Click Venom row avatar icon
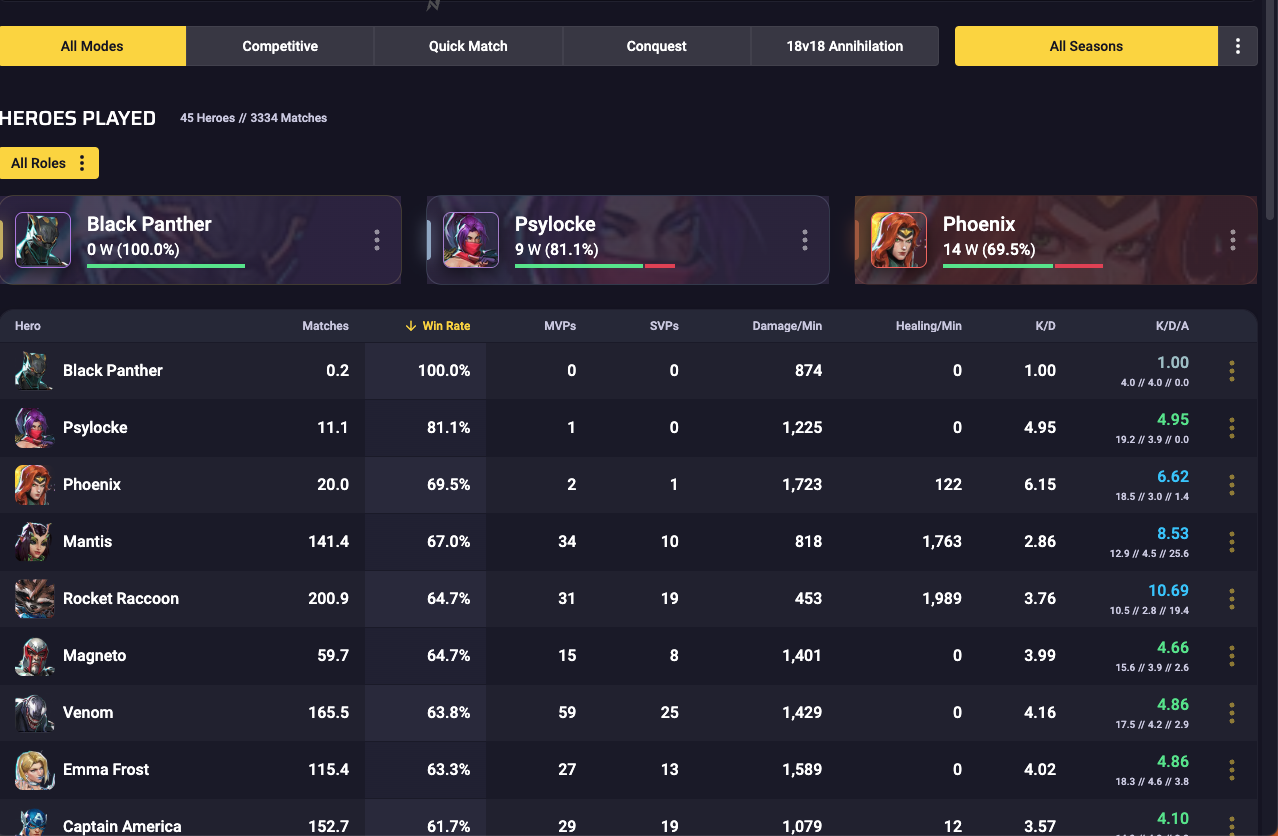 pos(34,713)
